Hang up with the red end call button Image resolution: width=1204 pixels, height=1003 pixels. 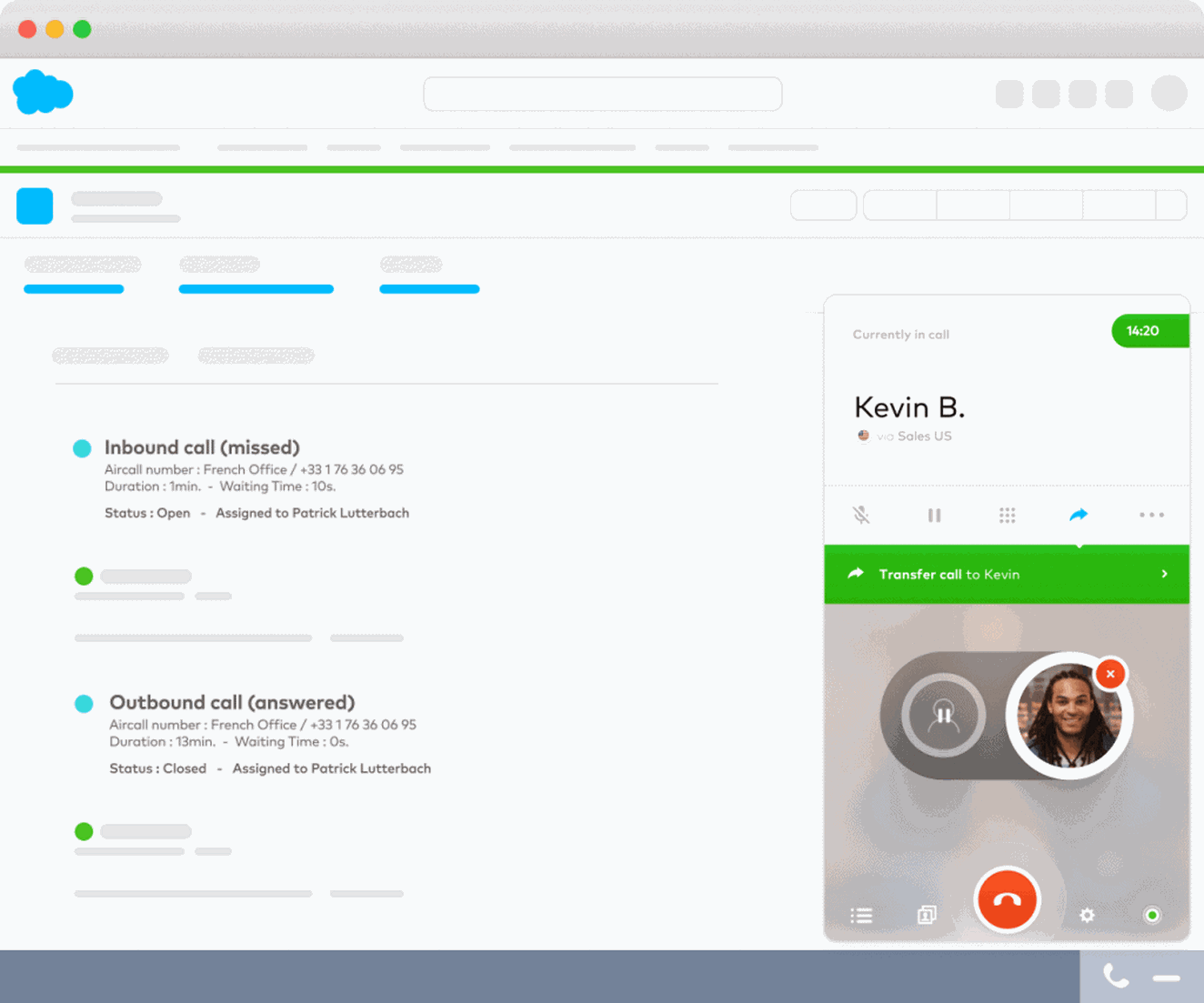click(1007, 900)
